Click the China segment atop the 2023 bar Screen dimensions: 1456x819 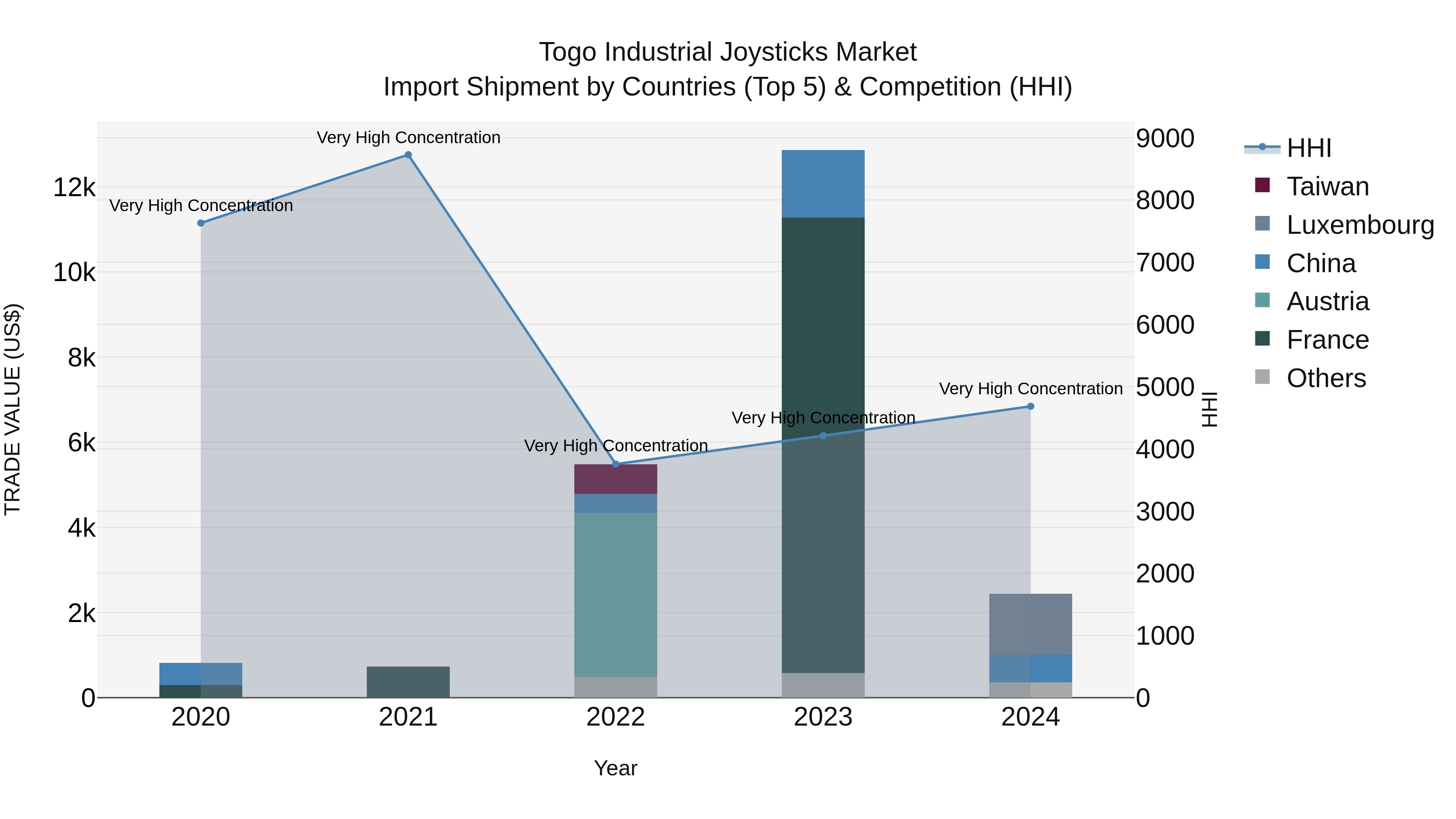(823, 184)
